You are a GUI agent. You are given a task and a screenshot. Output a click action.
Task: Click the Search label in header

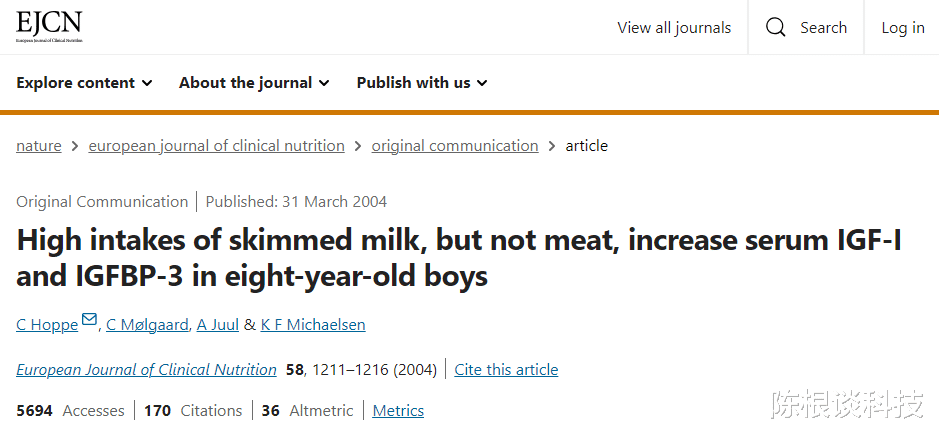pyautogui.click(x=823, y=28)
